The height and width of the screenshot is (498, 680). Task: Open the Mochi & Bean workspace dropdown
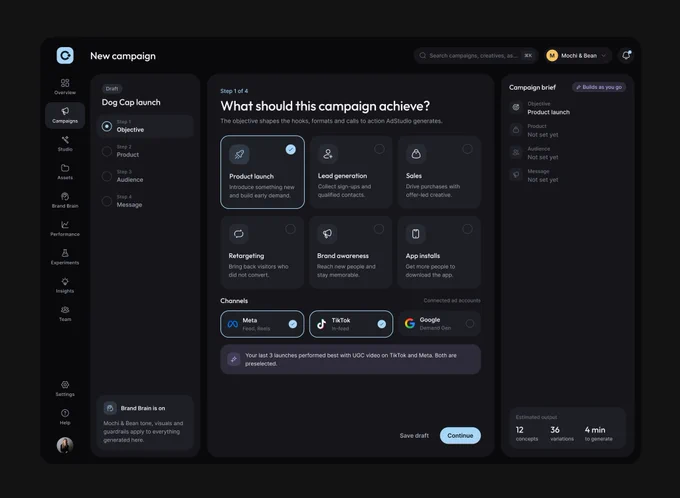pos(579,56)
